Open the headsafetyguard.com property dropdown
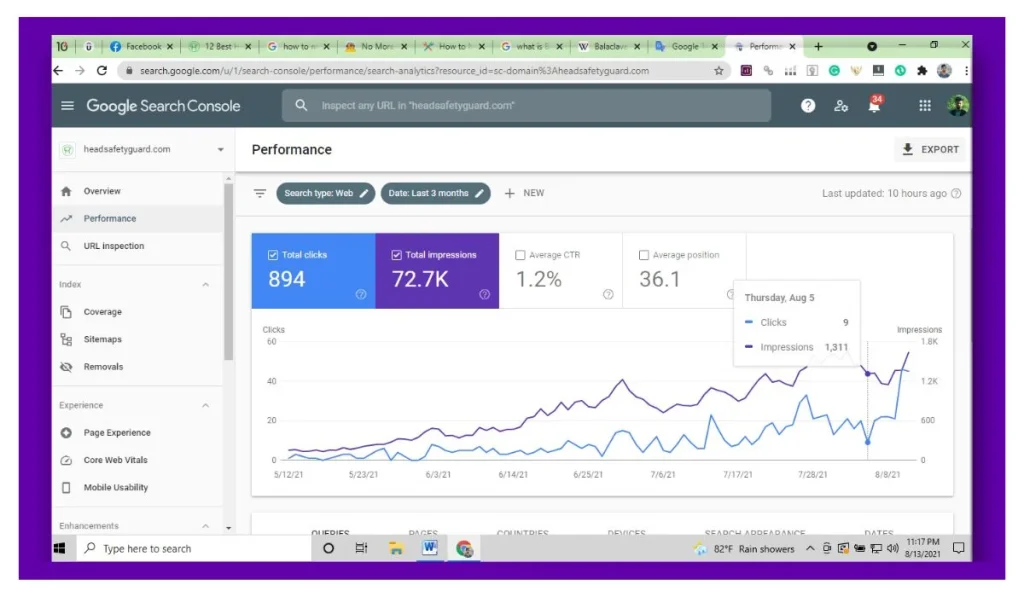The height and width of the screenshot is (597, 1024). pyautogui.click(x=220, y=150)
